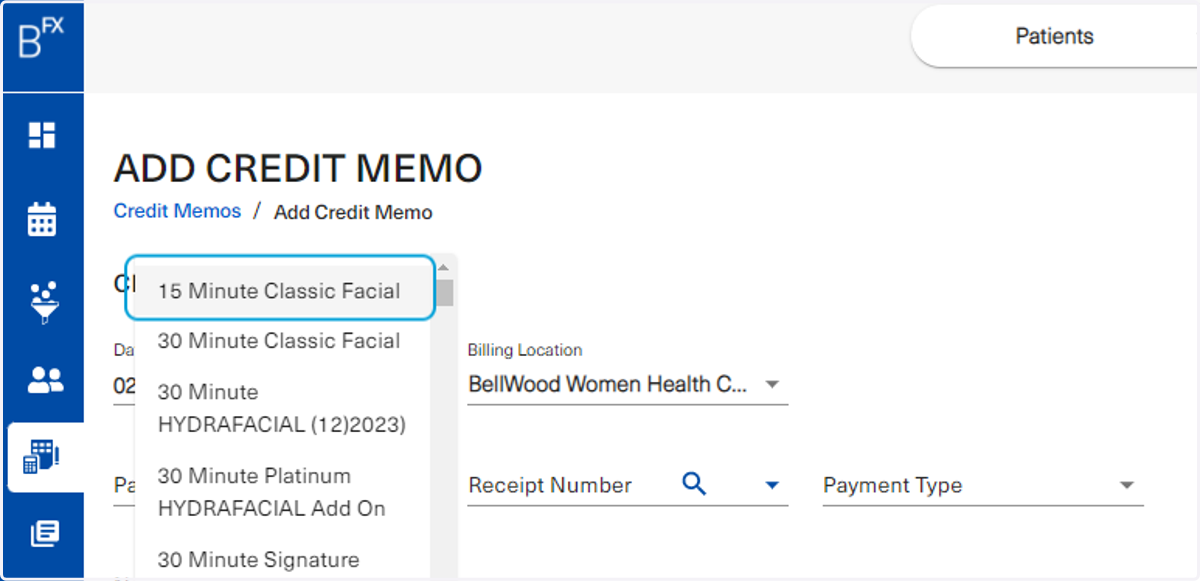Expand the Receipt Number dropdown arrow
This screenshot has width=1200, height=581.
[771, 485]
